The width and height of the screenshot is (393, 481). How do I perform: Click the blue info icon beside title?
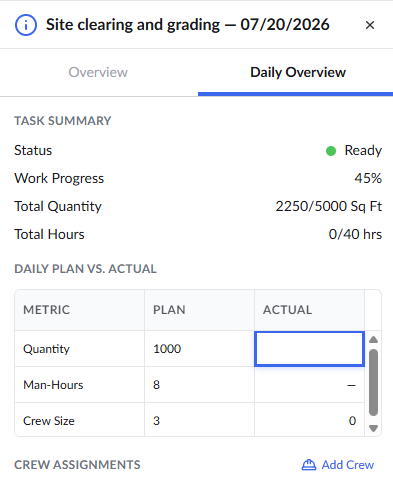click(x=26, y=25)
